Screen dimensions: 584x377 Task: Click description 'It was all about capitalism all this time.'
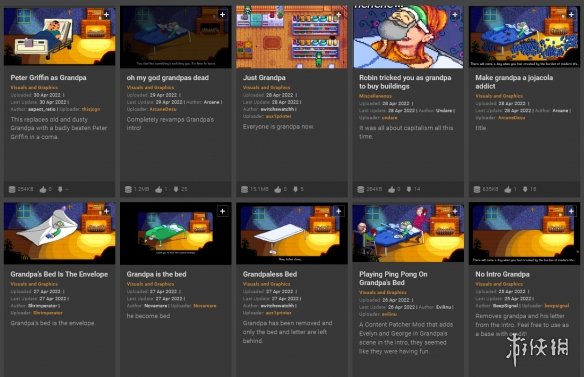406,132
